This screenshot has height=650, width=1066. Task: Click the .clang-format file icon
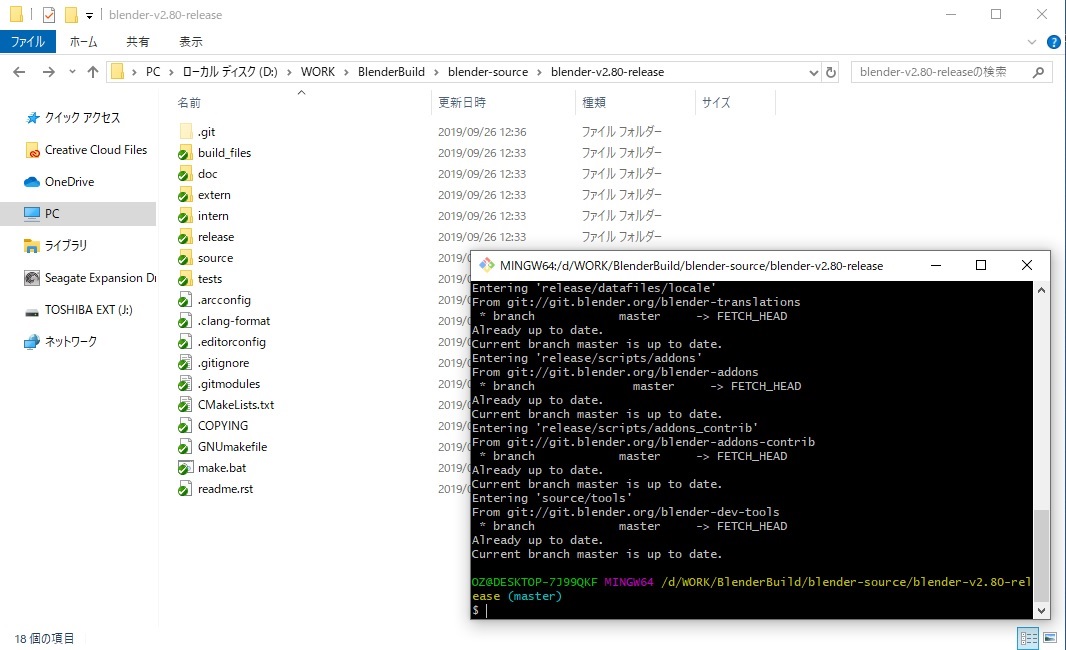[185, 321]
